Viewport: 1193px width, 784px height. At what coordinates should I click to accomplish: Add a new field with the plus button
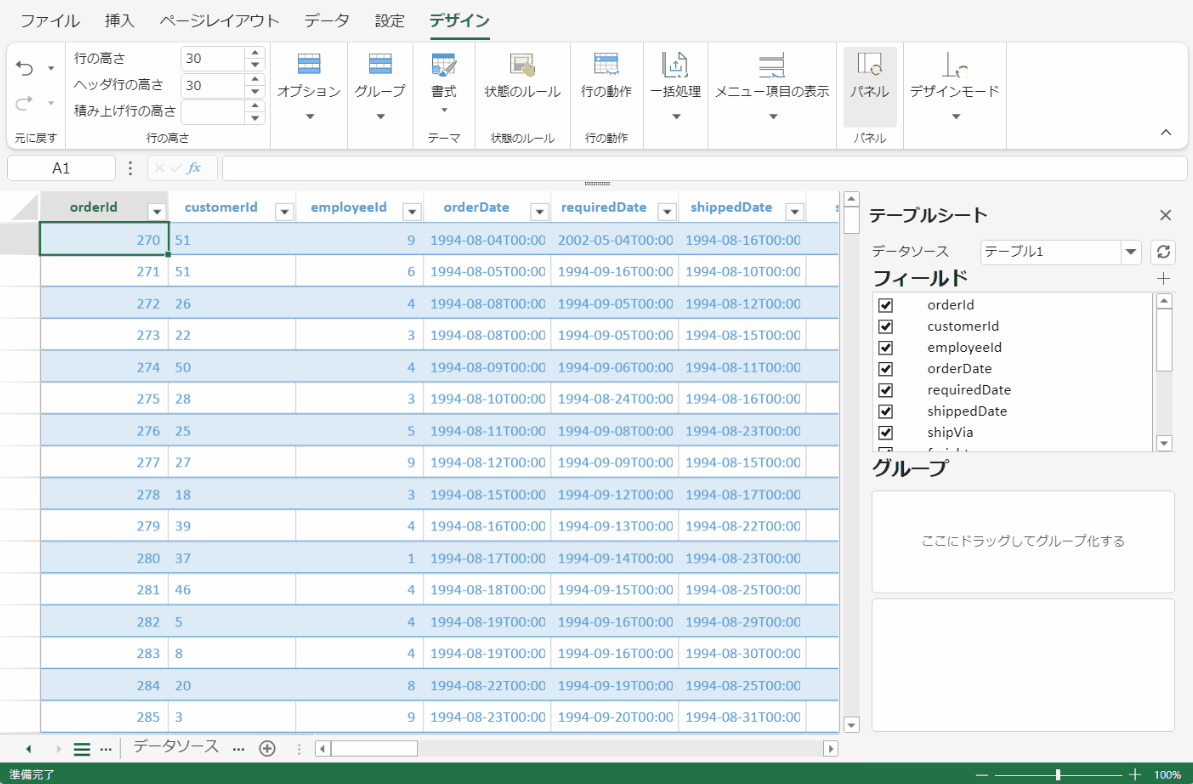point(1163,278)
